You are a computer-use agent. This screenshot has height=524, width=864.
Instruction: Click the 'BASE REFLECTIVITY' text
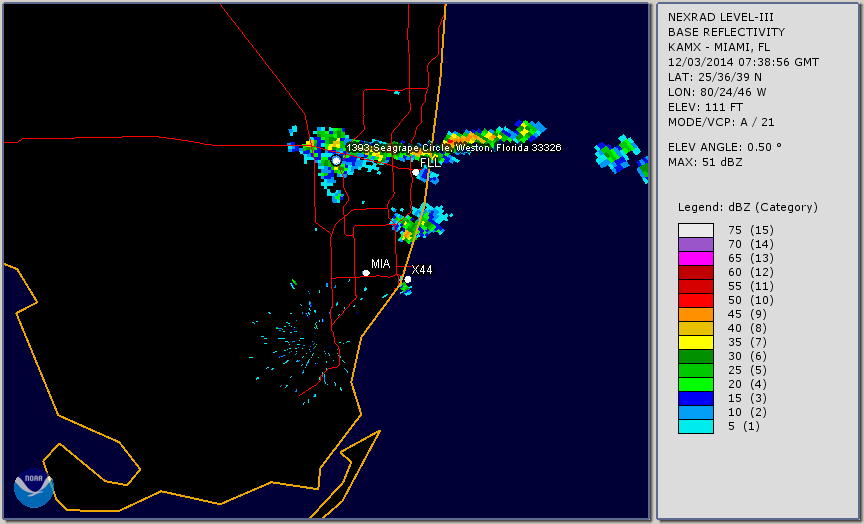[726, 33]
